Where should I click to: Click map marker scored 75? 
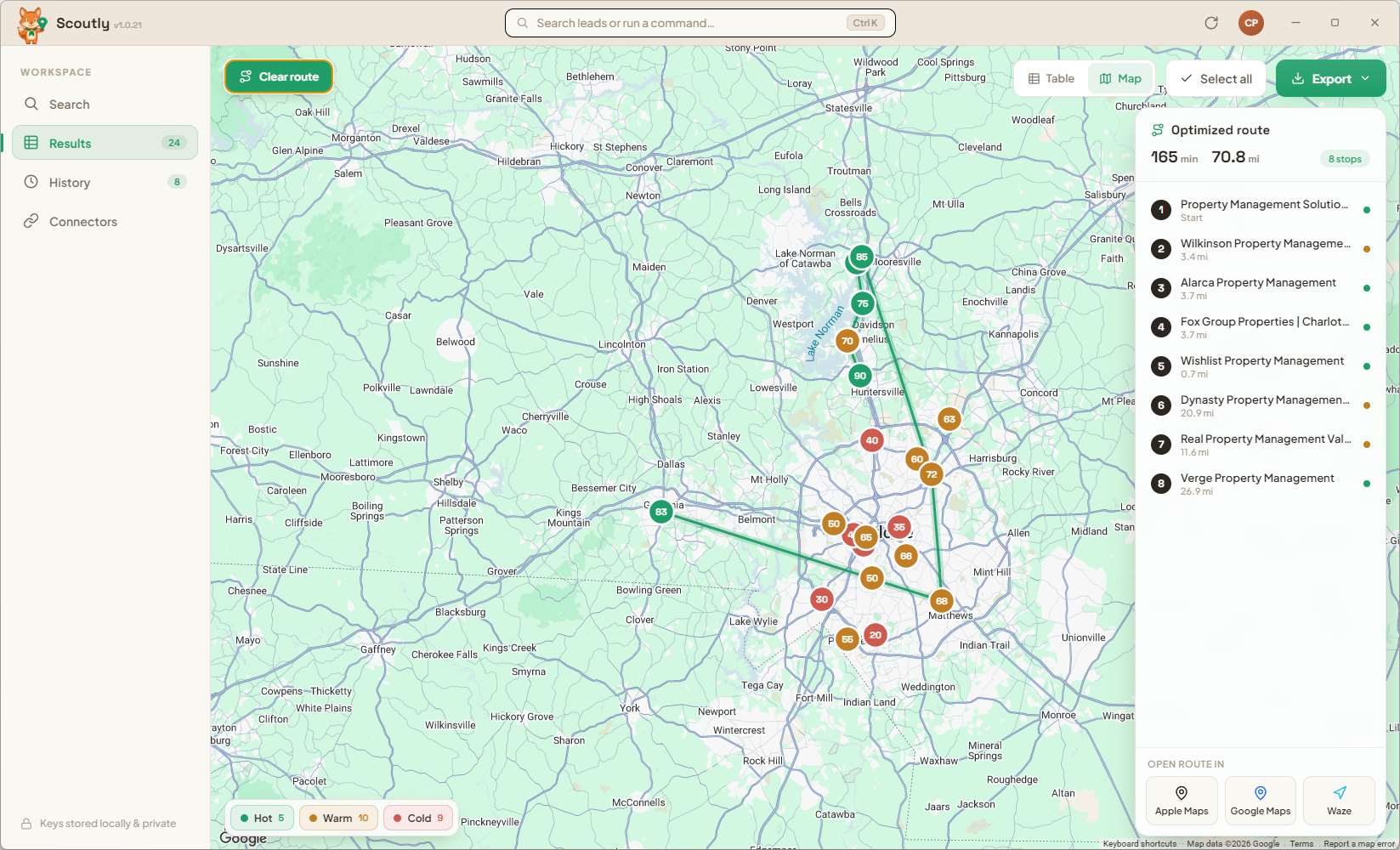point(863,303)
